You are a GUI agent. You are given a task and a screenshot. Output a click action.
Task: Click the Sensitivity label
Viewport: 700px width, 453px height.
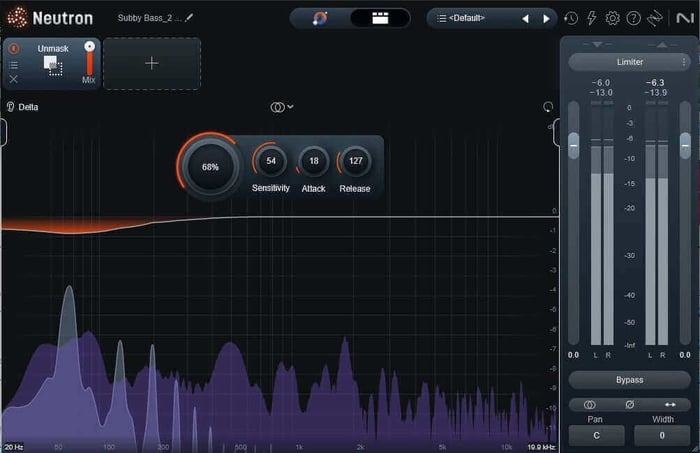tap(271, 188)
